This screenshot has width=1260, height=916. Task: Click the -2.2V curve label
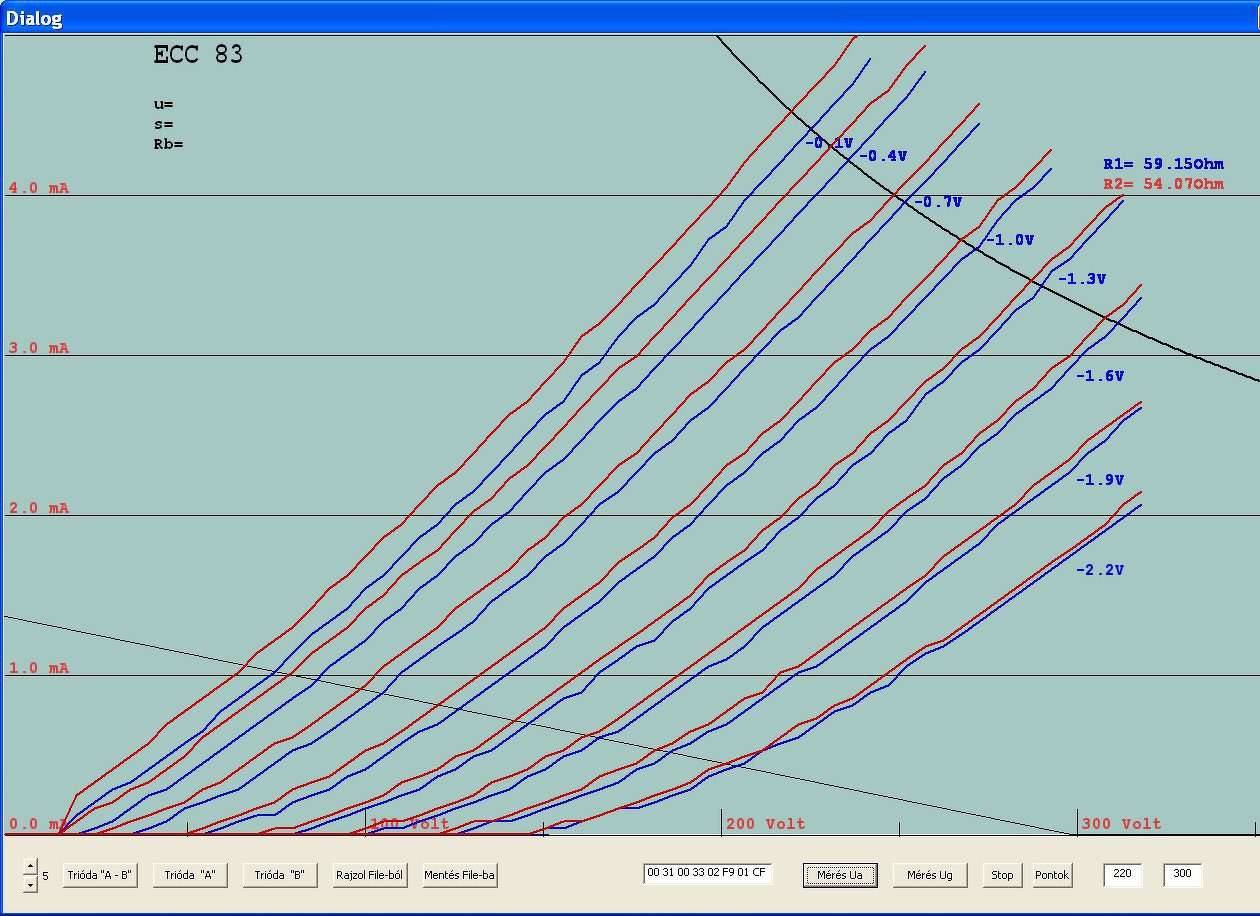click(1100, 570)
